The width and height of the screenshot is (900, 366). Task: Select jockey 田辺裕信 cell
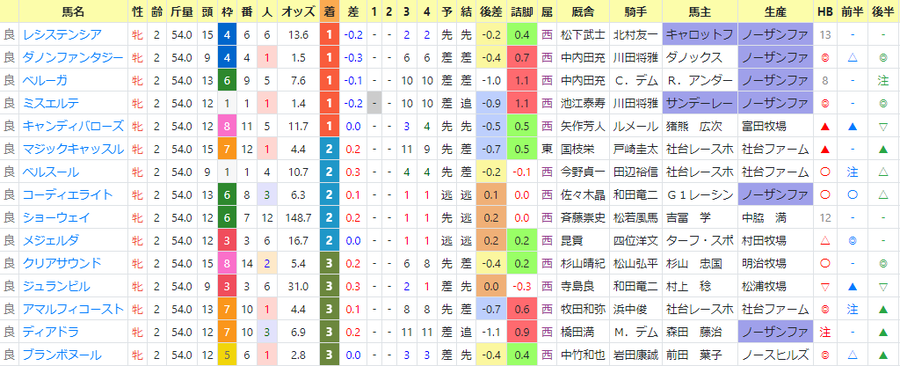point(636,172)
